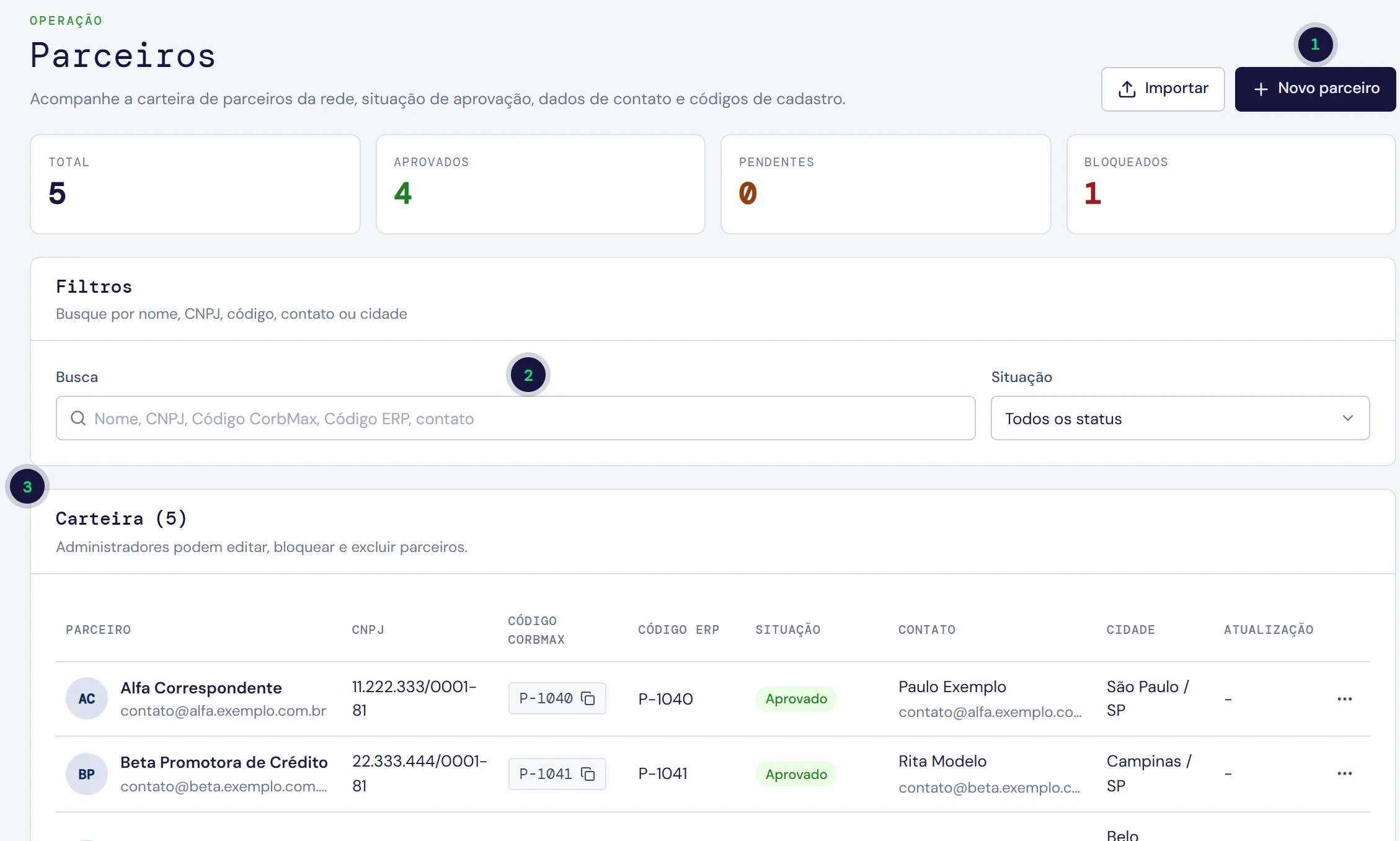Click the CNPJ column header
The image size is (1400, 841).
(x=368, y=630)
